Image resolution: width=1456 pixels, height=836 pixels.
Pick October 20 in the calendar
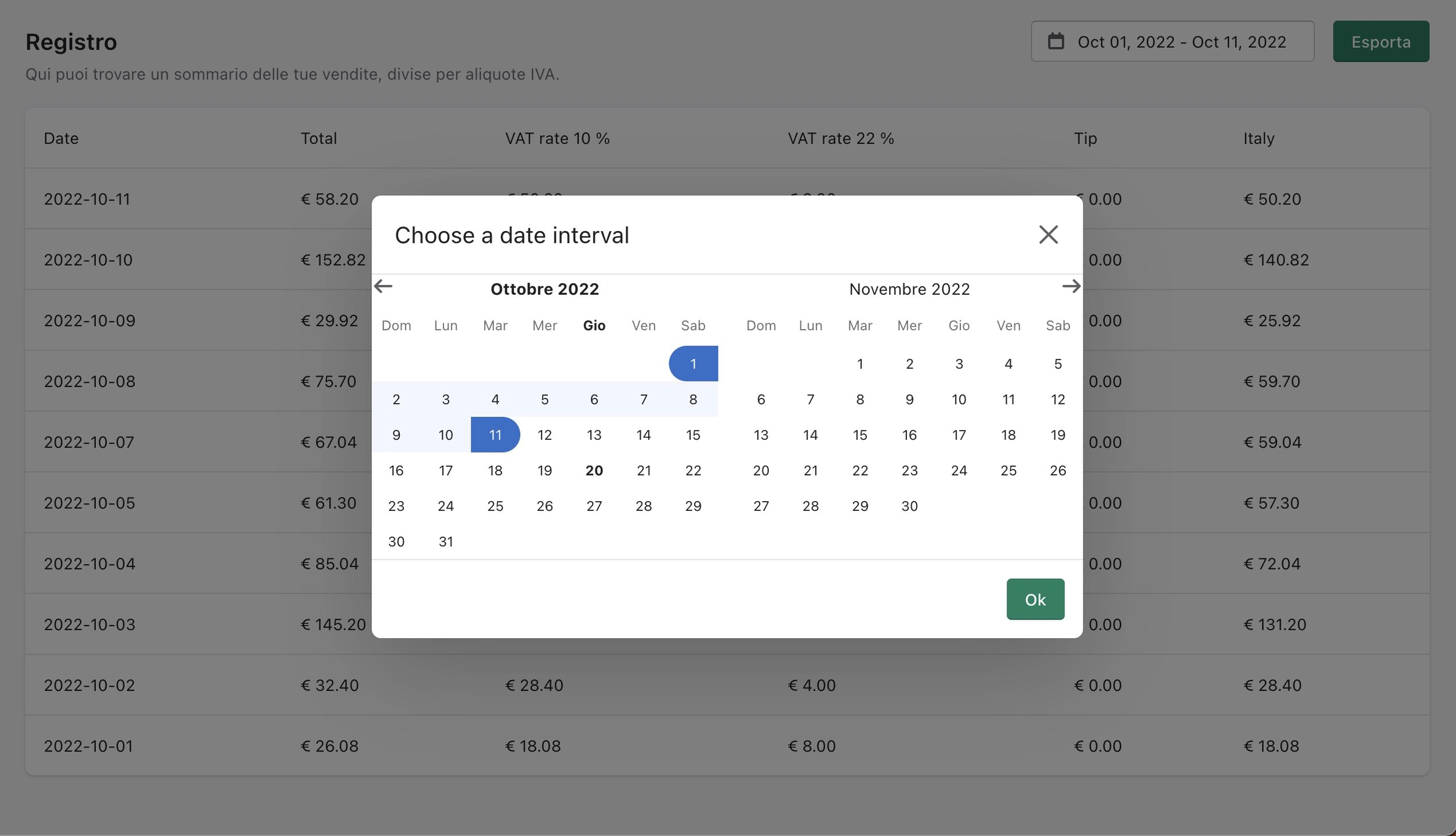tap(594, 471)
